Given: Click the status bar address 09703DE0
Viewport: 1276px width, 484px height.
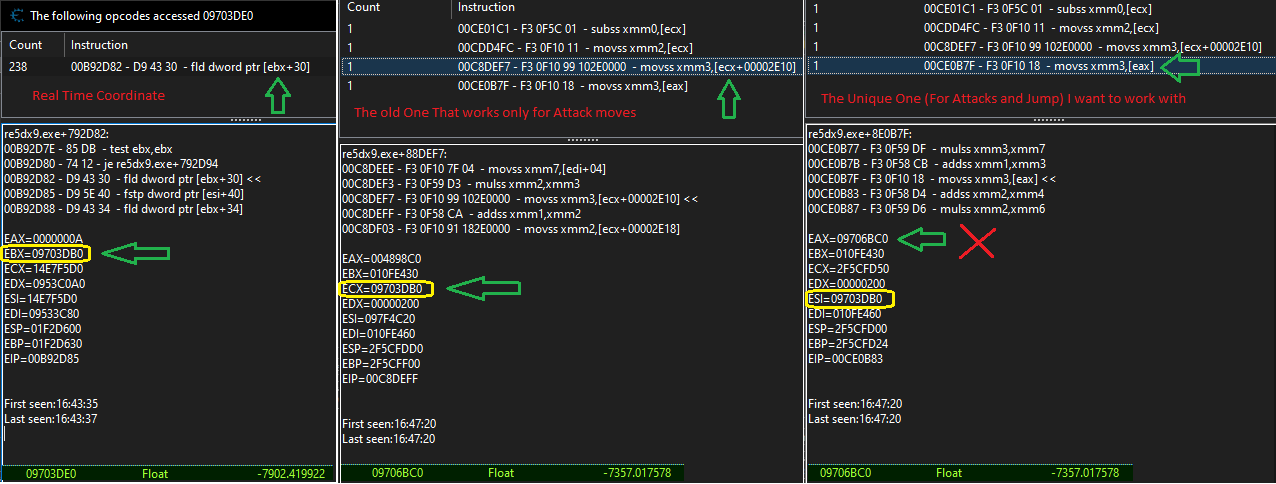Looking at the screenshot, I should coord(51,474).
